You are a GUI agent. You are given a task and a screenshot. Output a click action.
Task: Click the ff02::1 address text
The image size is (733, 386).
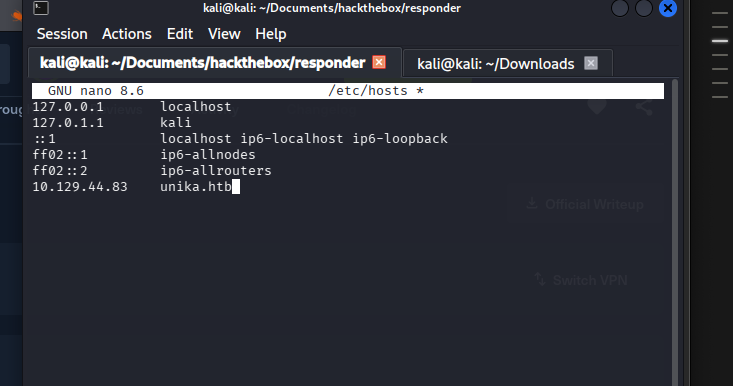pos(60,155)
